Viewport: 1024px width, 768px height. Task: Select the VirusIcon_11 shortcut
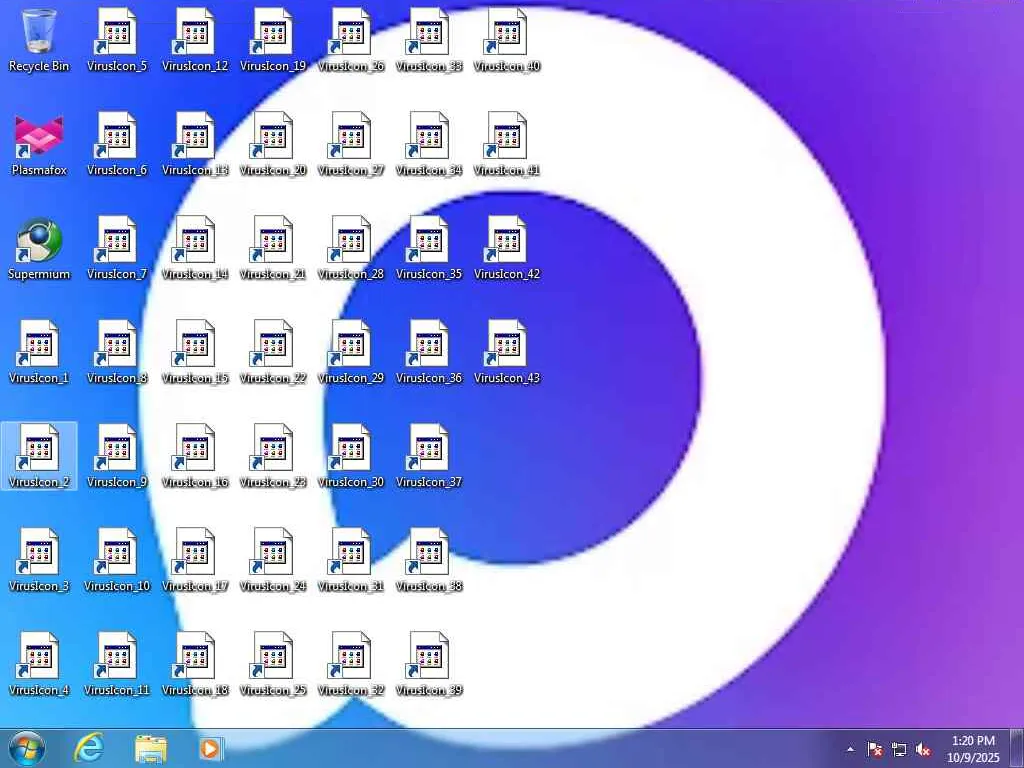click(117, 664)
